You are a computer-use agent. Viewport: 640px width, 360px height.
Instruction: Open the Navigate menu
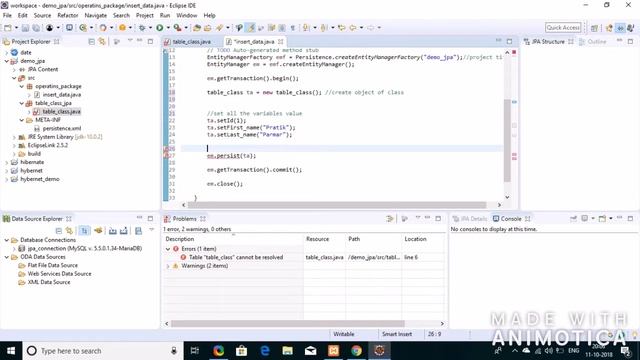coord(96,16)
